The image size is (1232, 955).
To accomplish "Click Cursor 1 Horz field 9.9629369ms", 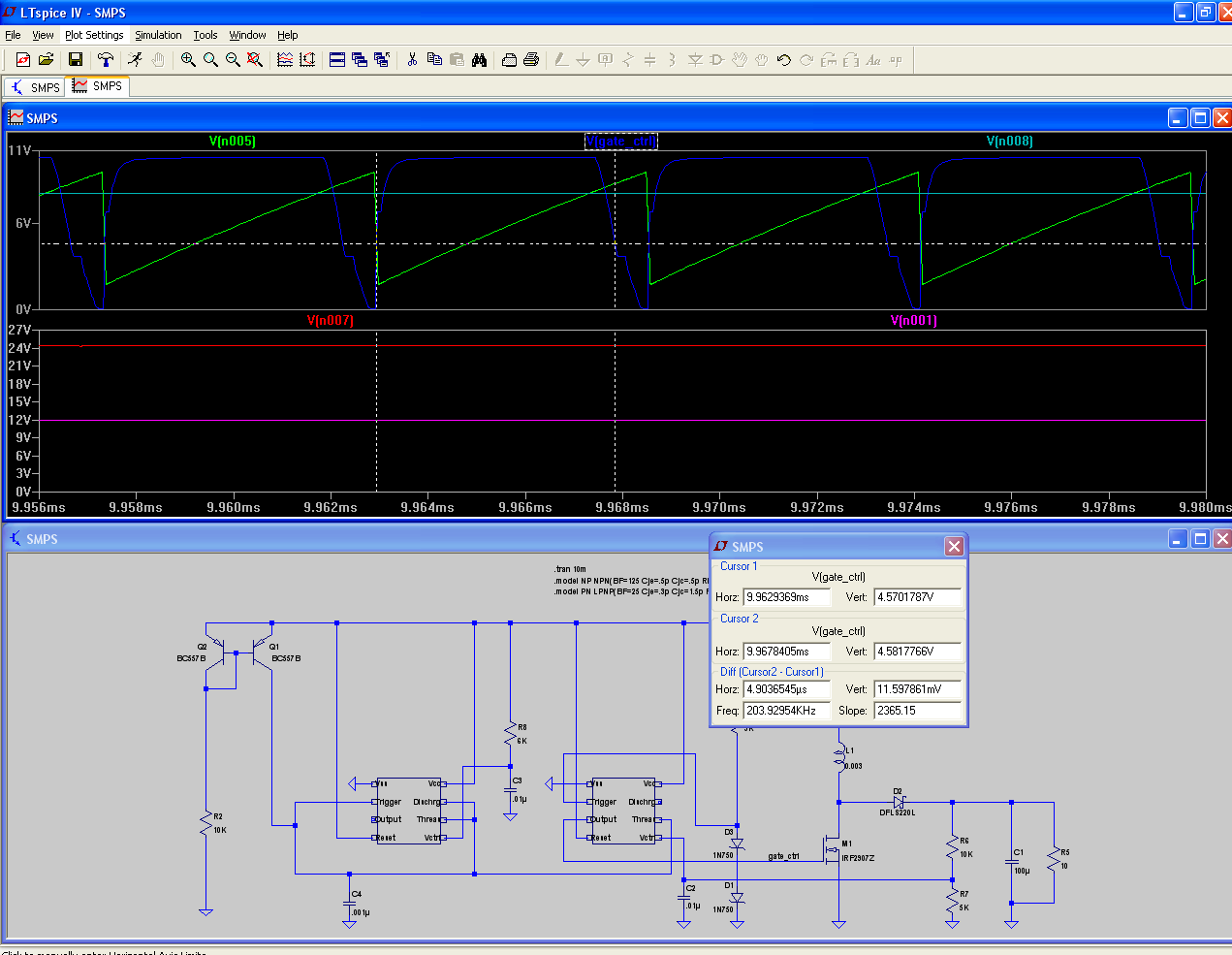I will [787, 597].
